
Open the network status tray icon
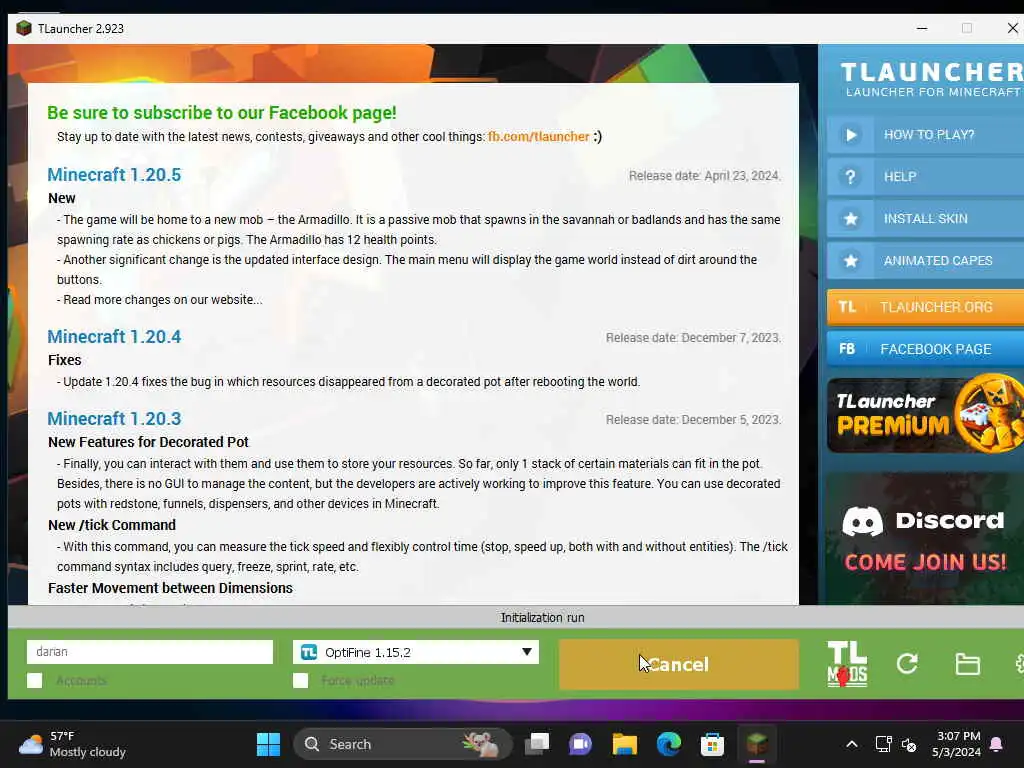(883, 744)
